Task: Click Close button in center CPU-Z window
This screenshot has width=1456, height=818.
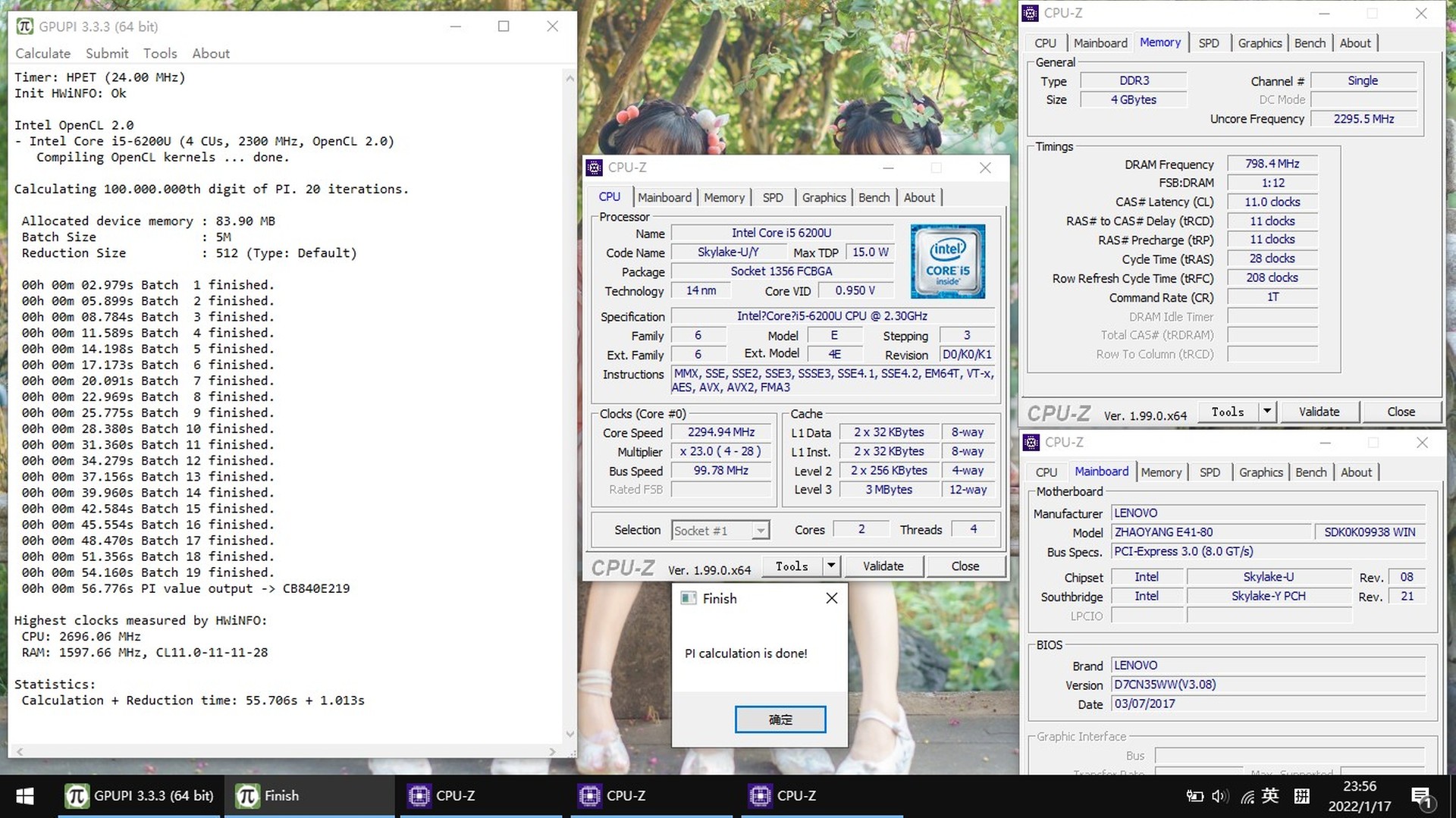Action: coord(965,566)
